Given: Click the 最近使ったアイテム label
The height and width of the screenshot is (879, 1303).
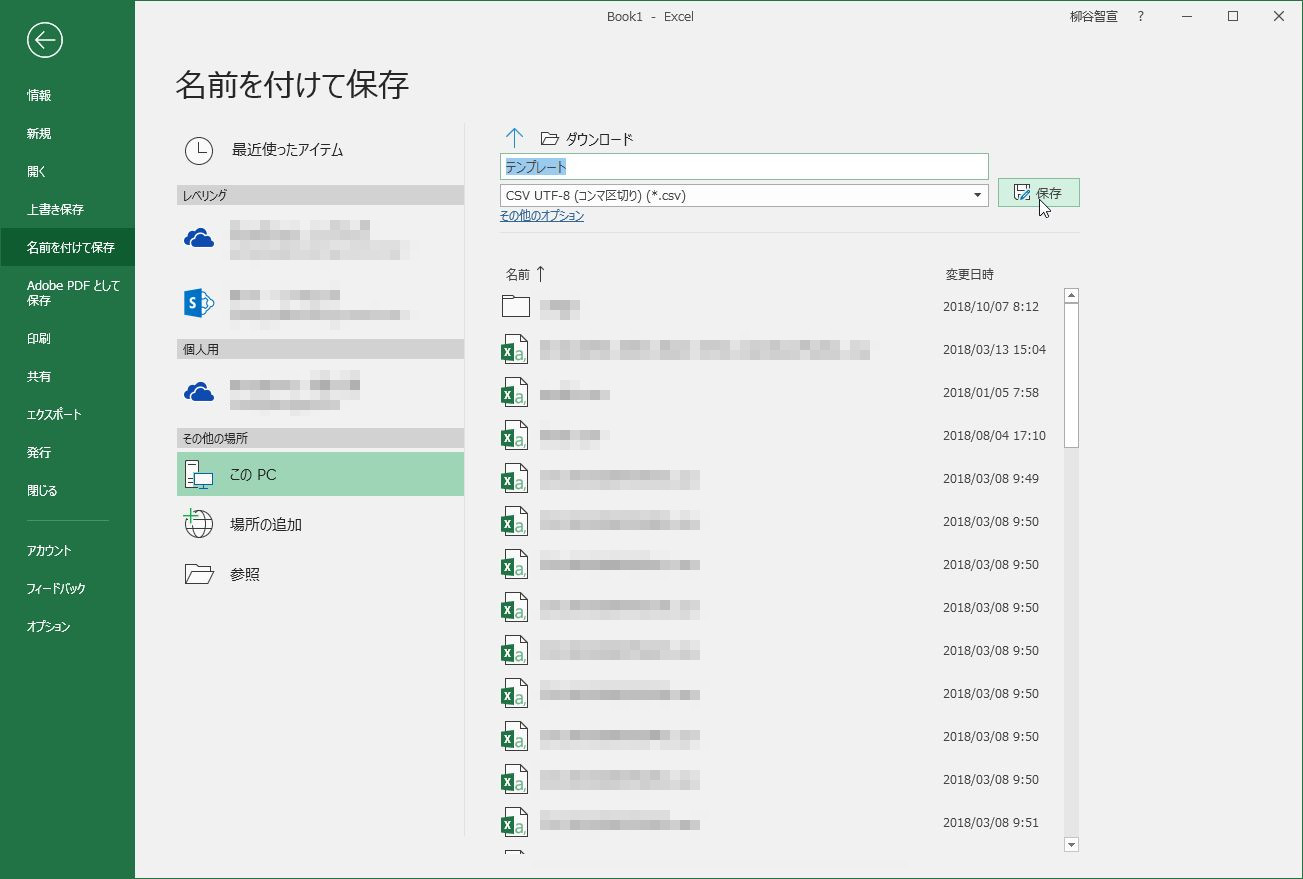Looking at the screenshot, I should tap(288, 150).
